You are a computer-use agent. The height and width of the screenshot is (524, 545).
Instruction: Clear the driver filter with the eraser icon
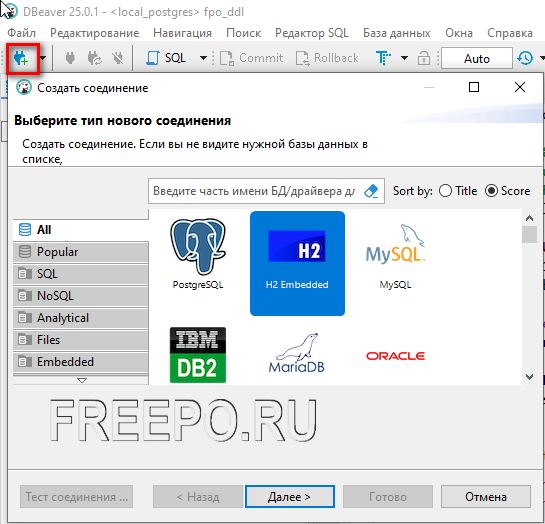[371, 191]
